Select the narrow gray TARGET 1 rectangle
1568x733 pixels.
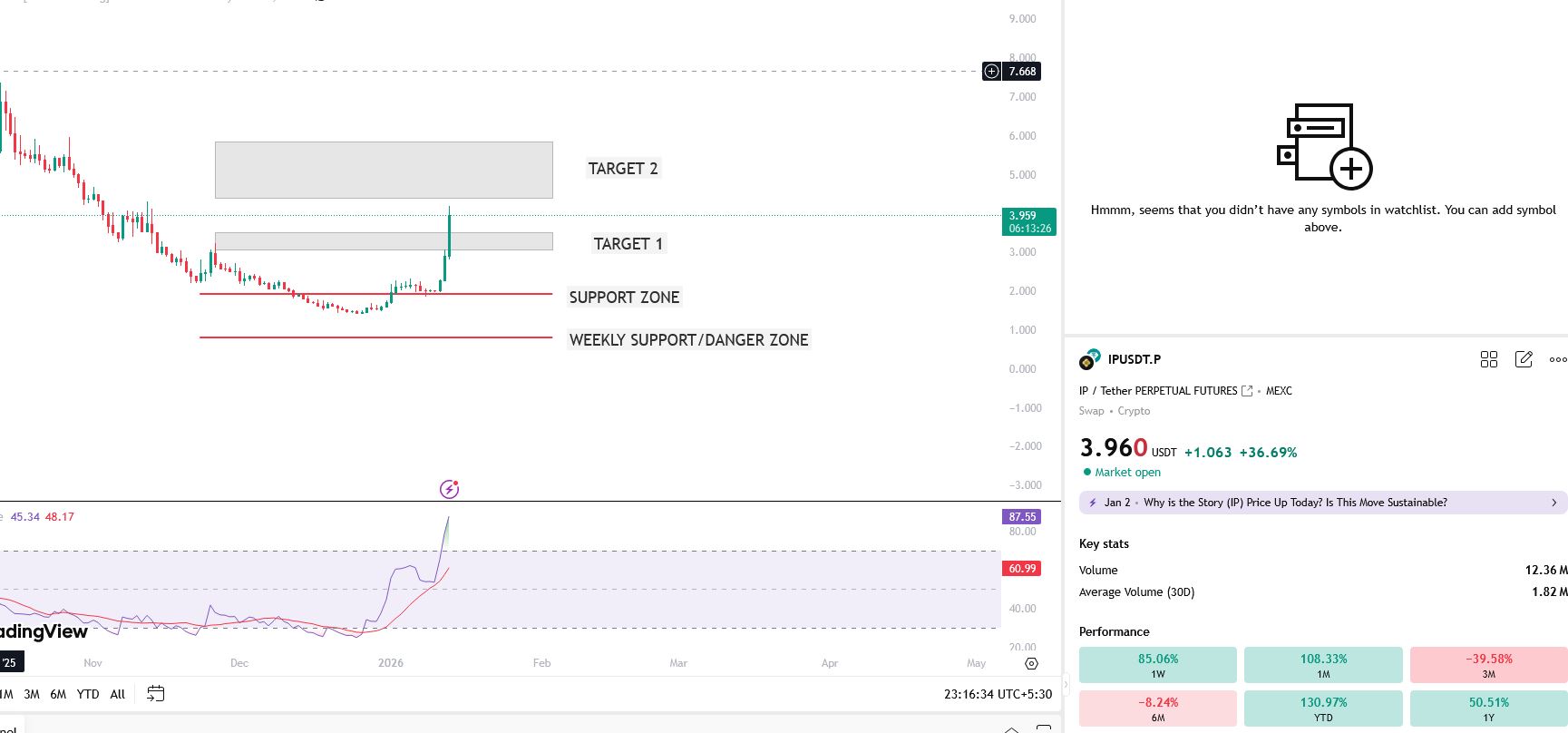coord(384,241)
